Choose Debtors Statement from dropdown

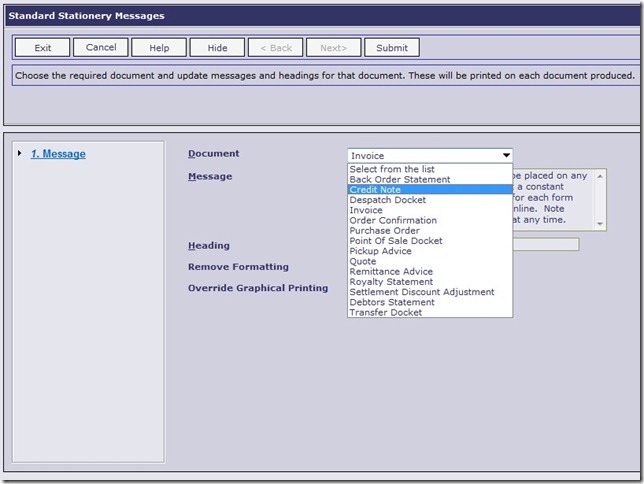(x=391, y=302)
